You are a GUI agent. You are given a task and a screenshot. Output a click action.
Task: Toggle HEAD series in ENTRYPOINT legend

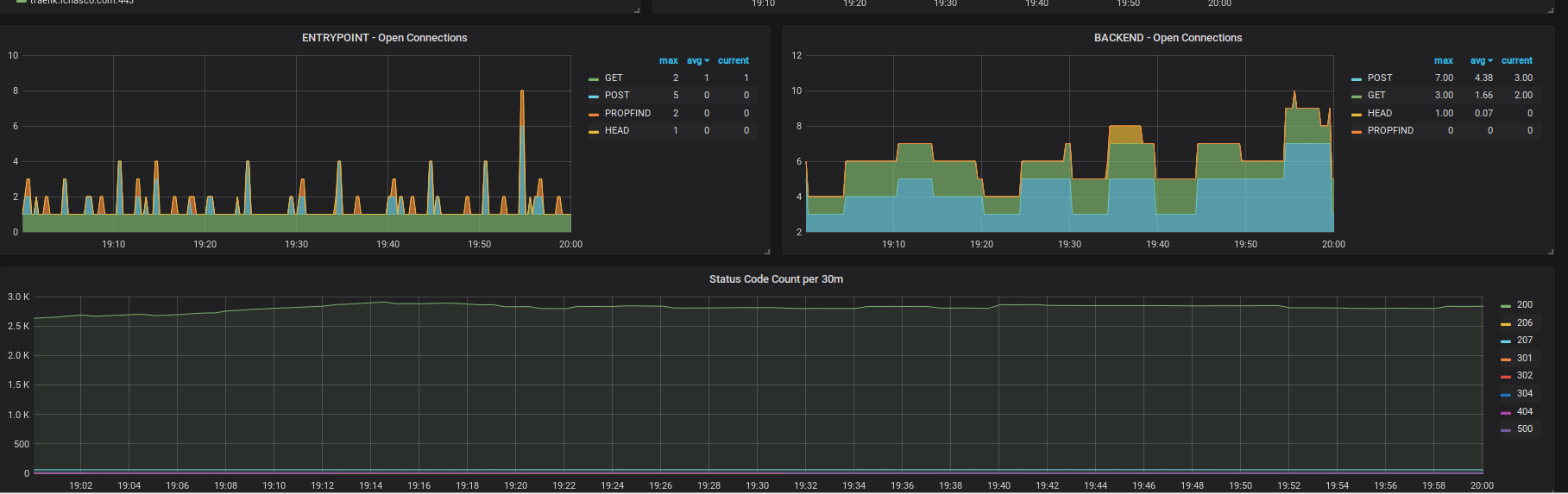point(617,130)
